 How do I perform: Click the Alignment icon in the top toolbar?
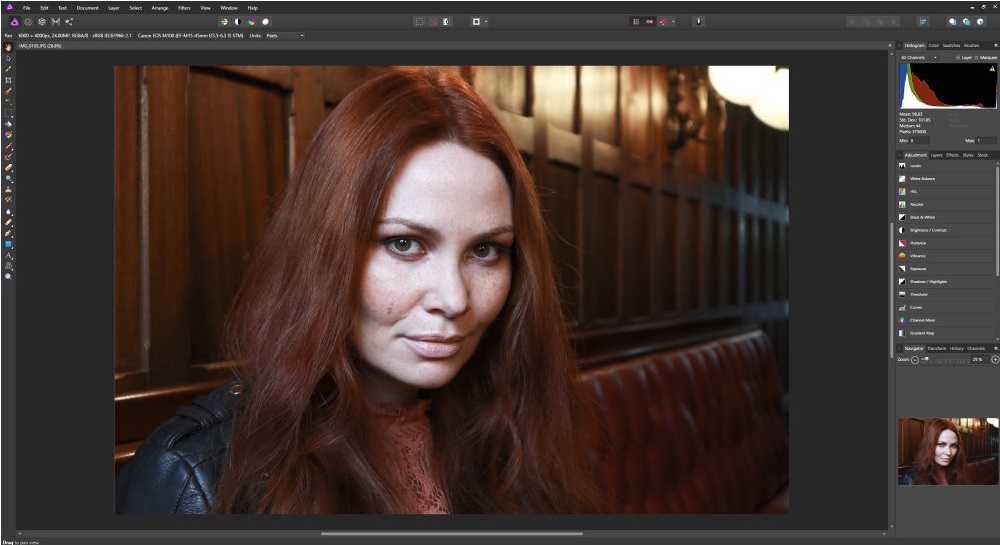[923, 22]
